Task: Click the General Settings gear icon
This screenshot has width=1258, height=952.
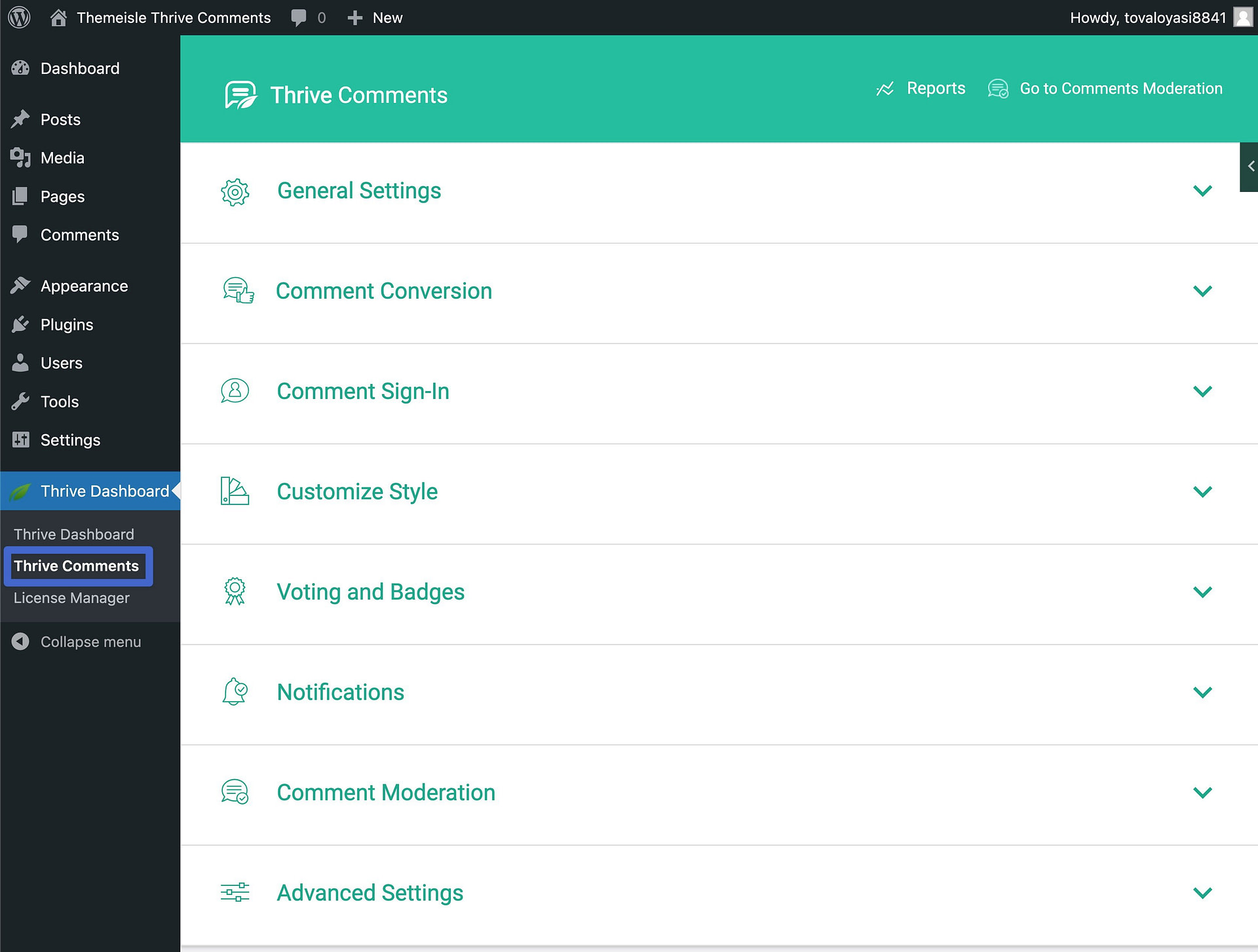Action: (236, 190)
